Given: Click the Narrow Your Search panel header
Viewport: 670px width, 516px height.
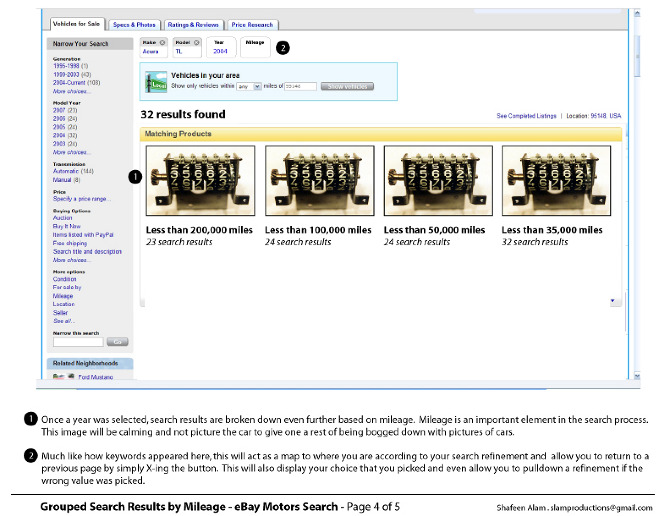Looking at the screenshot, I should [x=90, y=44].
